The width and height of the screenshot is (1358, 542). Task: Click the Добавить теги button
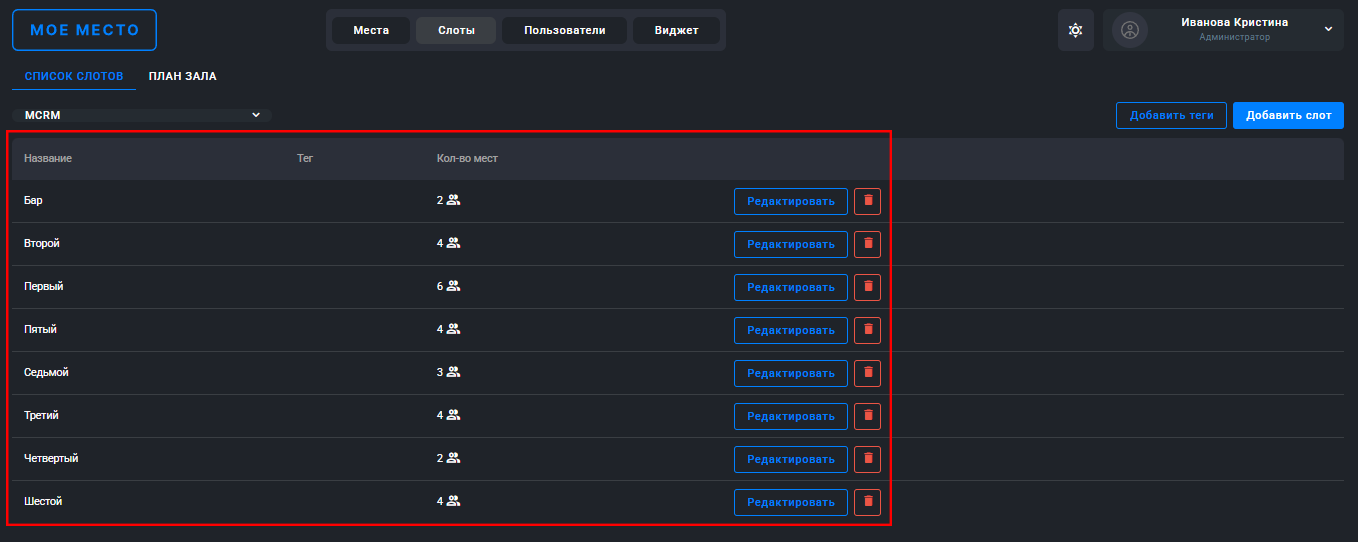point(1171,115)
